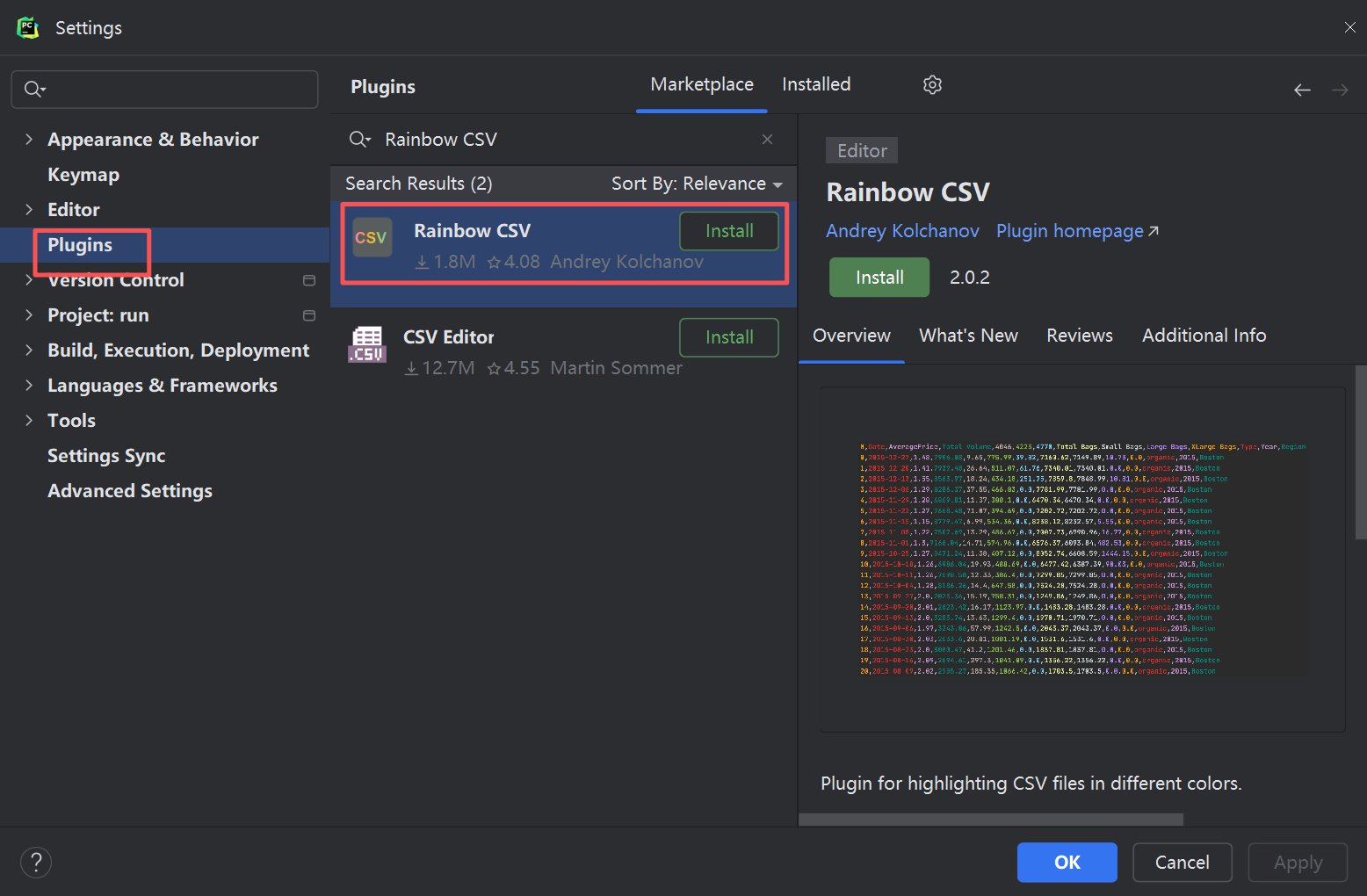This screenshot has width=1367, height=896.
Task: Click the version number 2.0.2
Action: [969, 278]
